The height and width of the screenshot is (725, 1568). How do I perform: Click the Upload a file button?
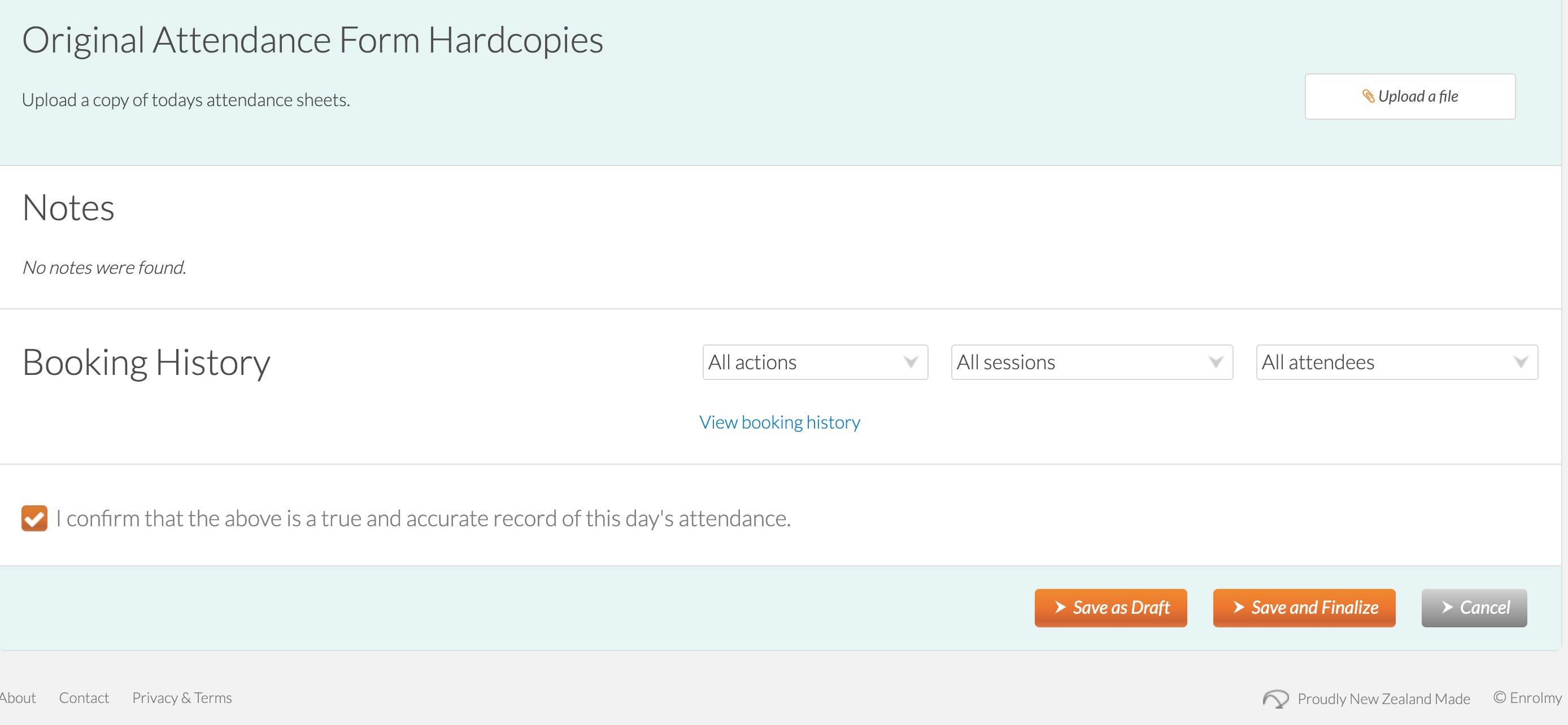coord(1410,96)
